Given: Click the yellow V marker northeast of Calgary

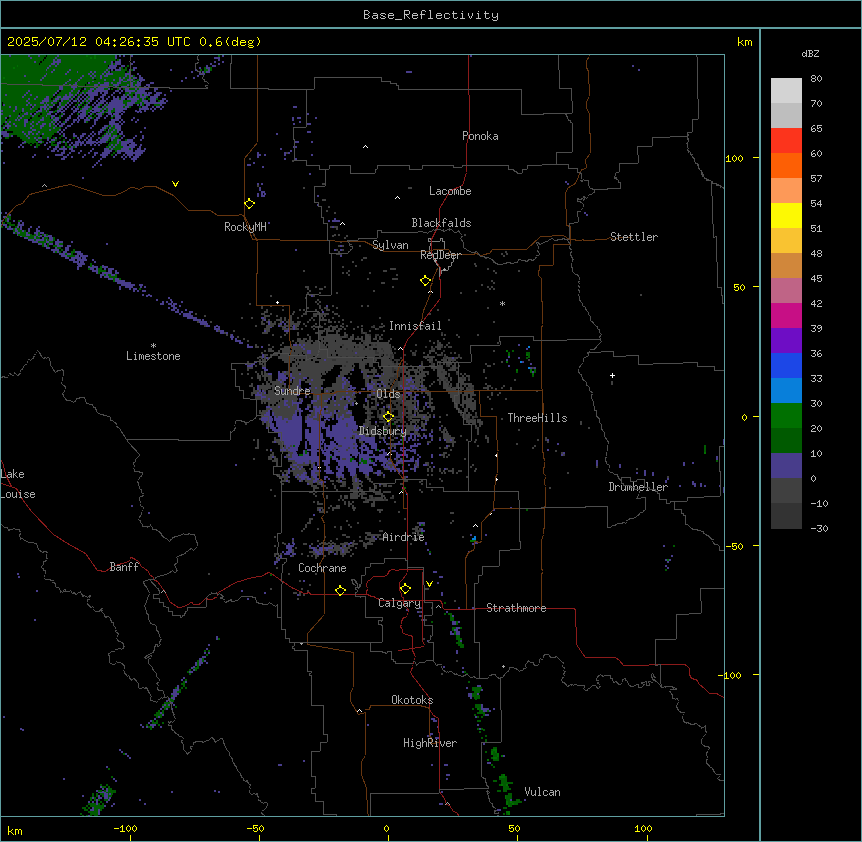Looking at the screenshot, I should 429,584.
